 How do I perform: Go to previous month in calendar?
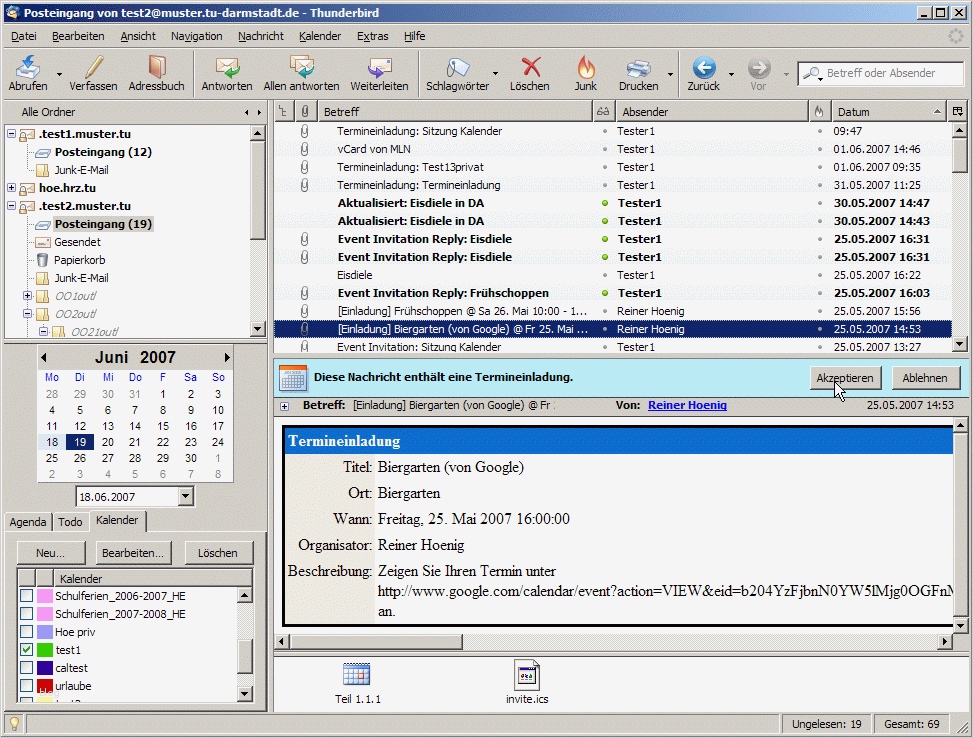coord(43,358)
